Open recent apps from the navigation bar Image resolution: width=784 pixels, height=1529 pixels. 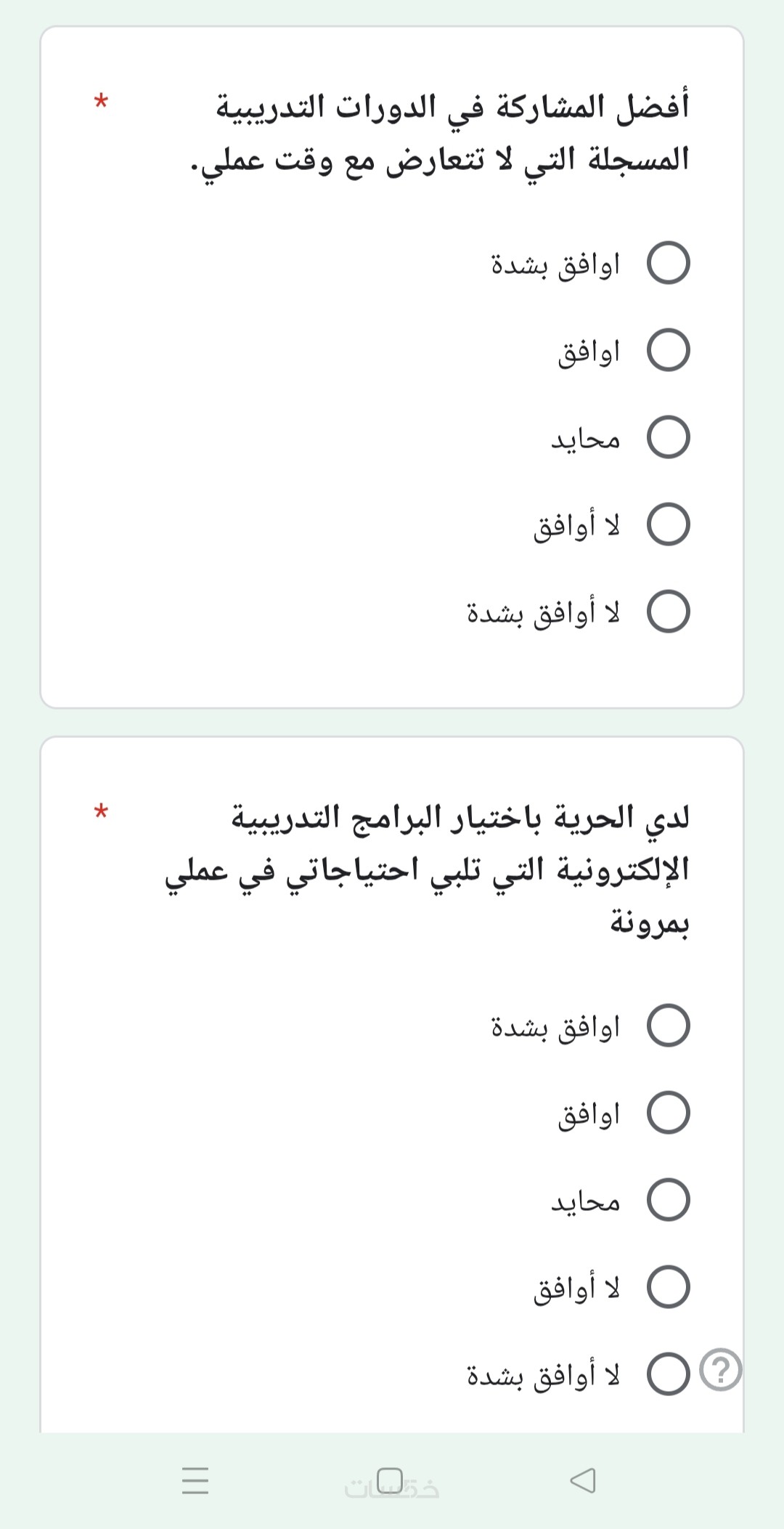click(x=195, y=1480)
